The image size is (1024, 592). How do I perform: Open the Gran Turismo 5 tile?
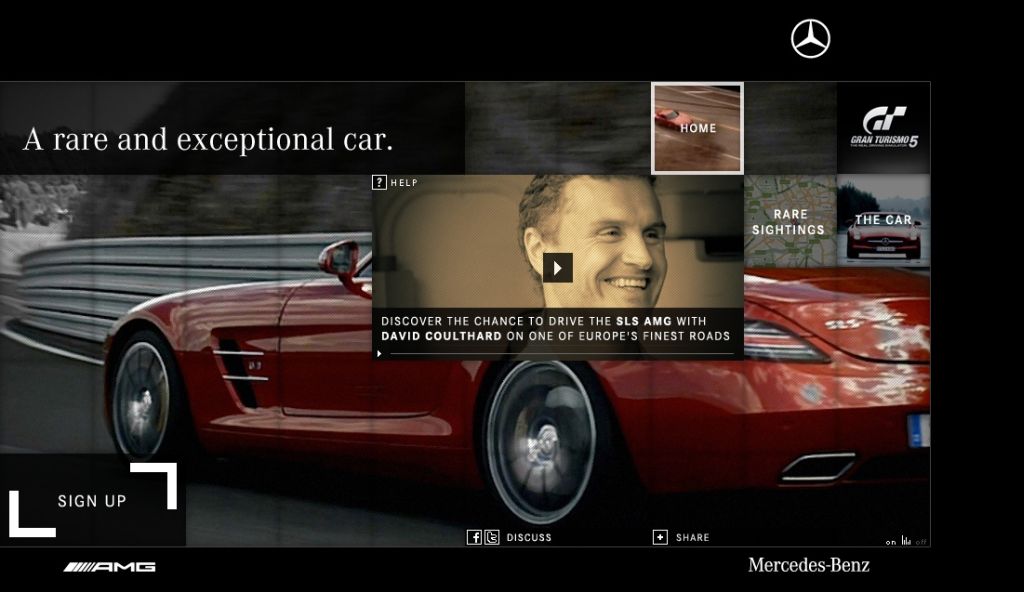[883, 128]
